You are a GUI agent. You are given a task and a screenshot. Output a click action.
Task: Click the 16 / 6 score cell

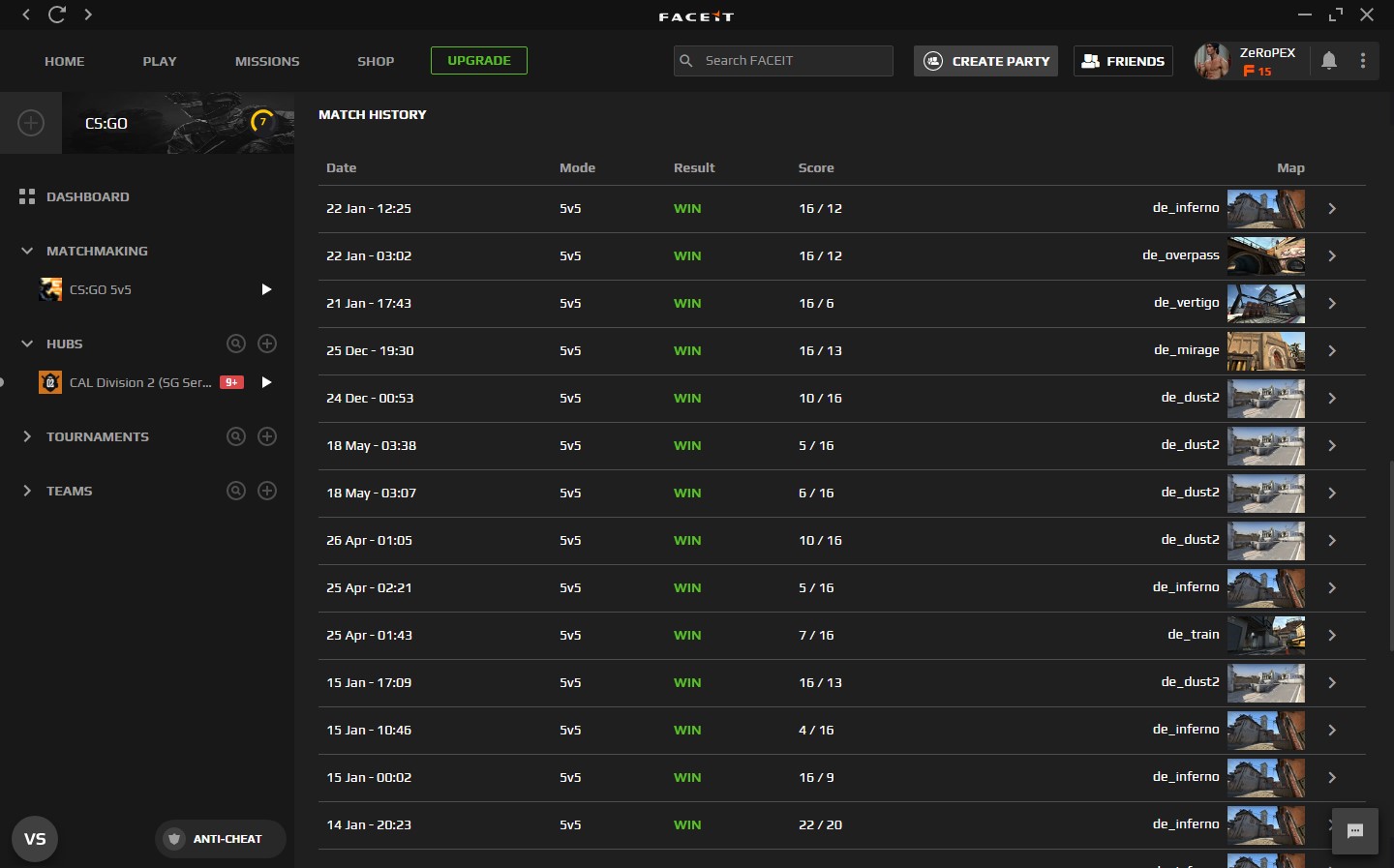click(816, 303)
